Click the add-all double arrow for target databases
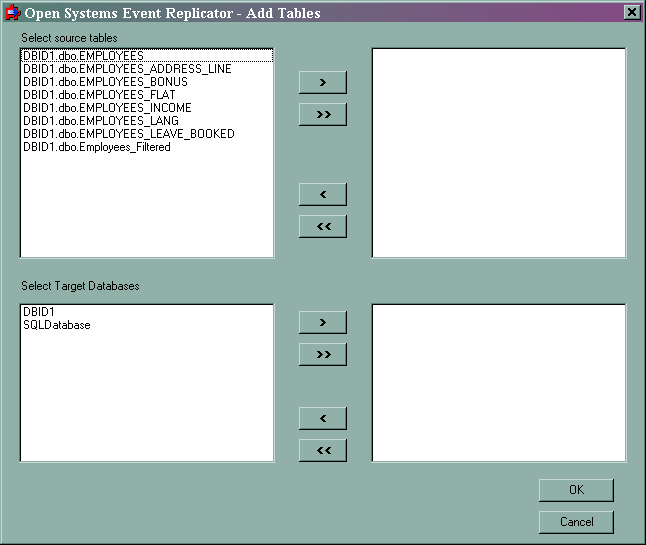Screen dimensions: 646x545 point(322,354)
